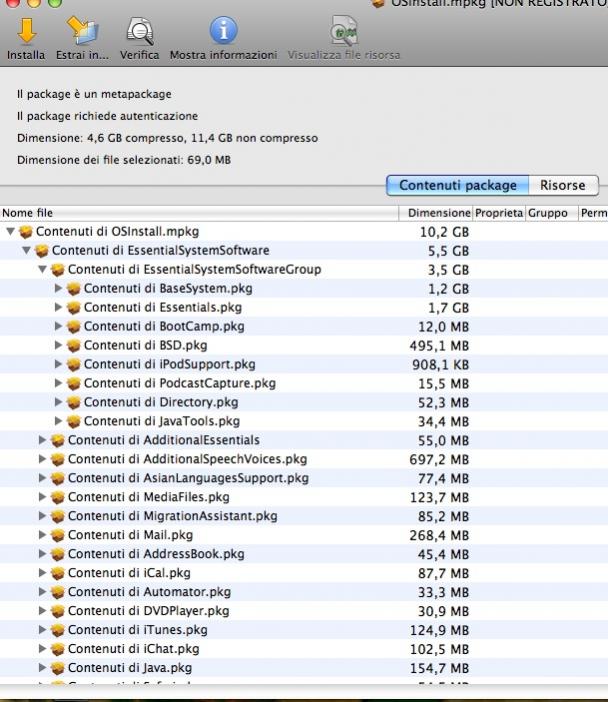Screen dimensions: 608x702
Task: Click the 697,2 MB size value
Action: point(439,460)
